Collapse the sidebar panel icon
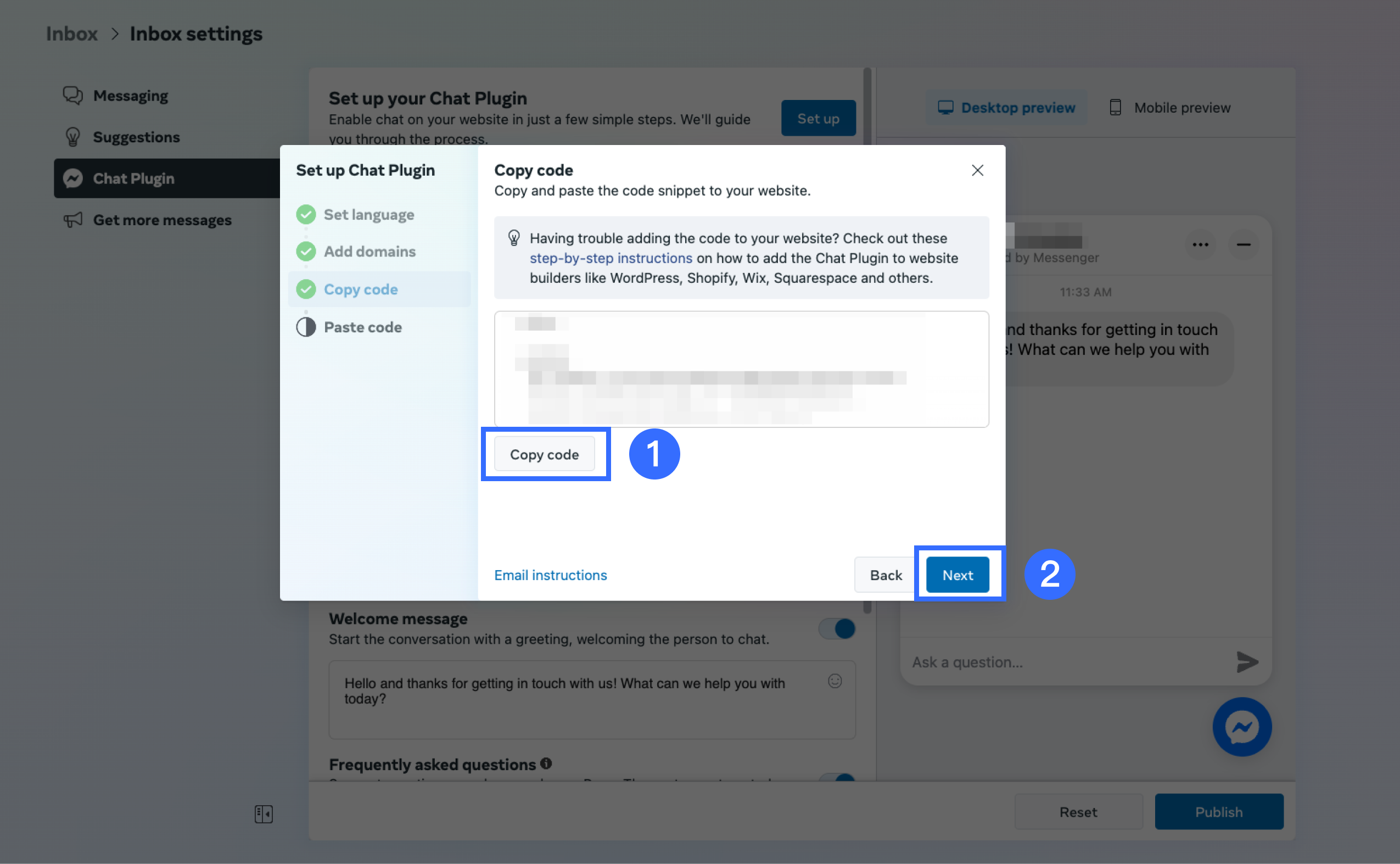This screenshot has width=1400, height=864. 264,813
